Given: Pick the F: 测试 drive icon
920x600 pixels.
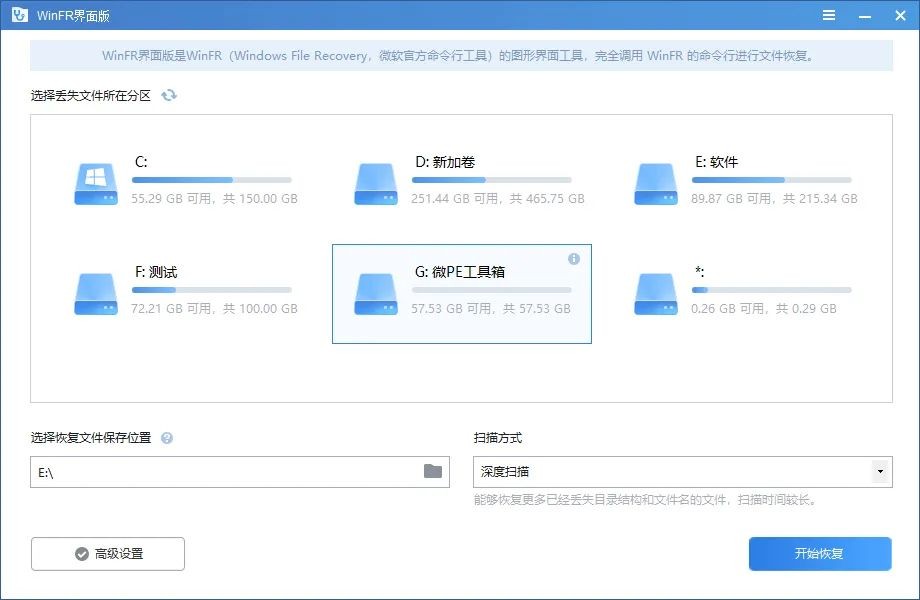Looking at the screenshot, I should click(x=96, y=294).
